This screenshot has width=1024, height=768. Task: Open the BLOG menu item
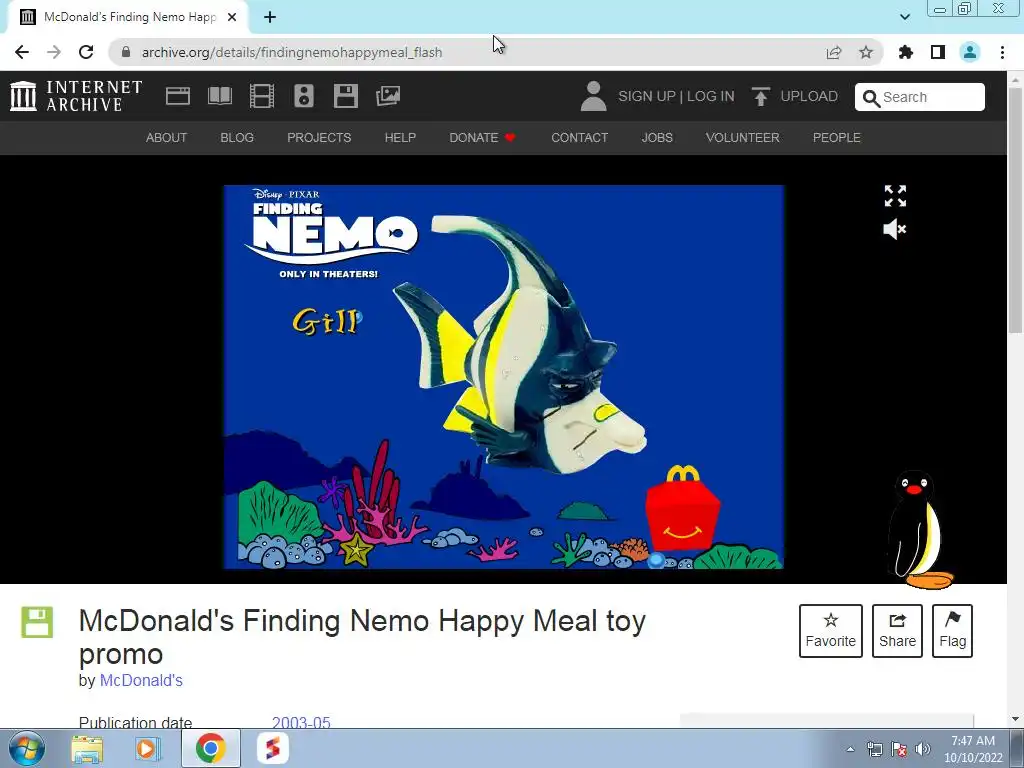click(237, 138)
